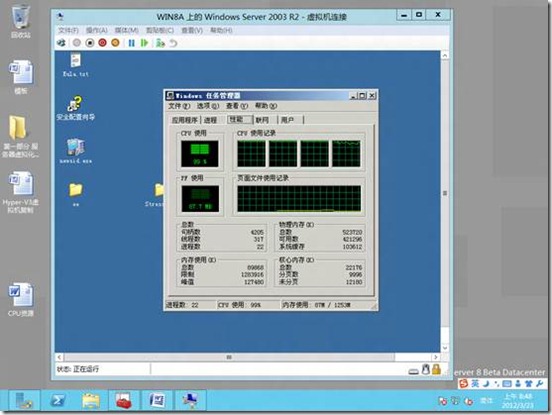Click the grayed Start VM toolbar icon
The height and width of the screenshot is (415, 552).
76,43
